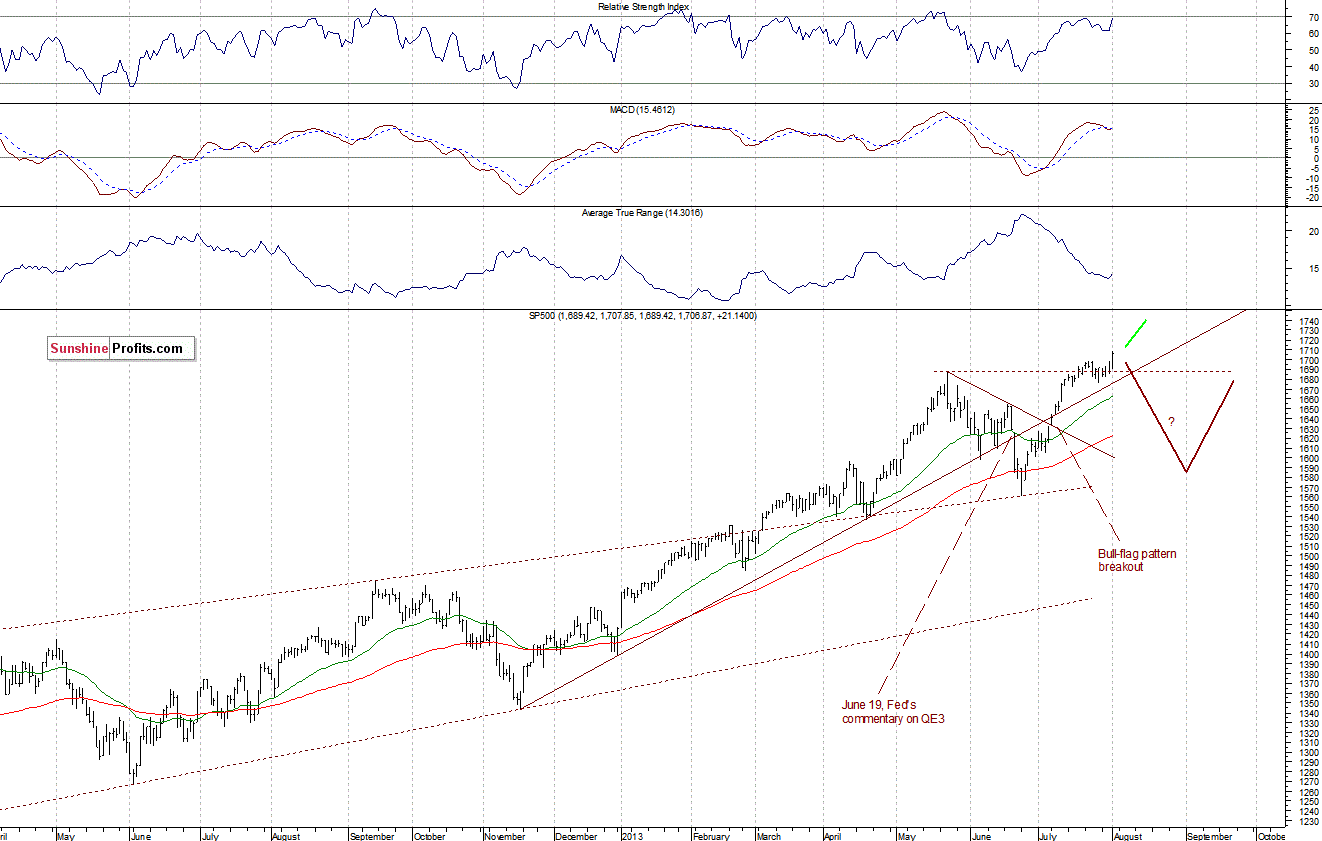Select the "Average True Range (14.3016)" title
This screenshot has width=1322, height=841.
(x=643, y=212)
